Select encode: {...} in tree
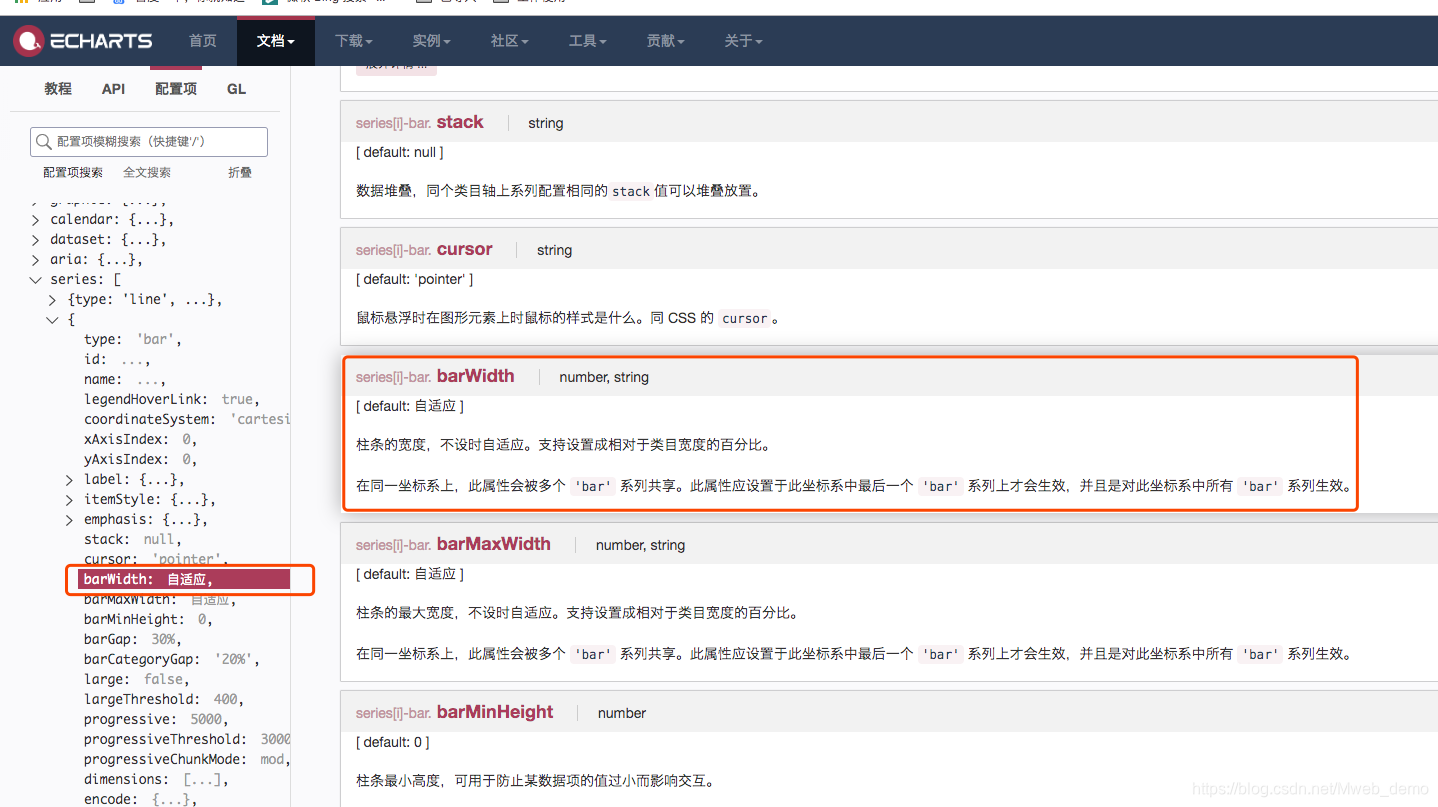The image size is (1438, 807). (141, 799)
